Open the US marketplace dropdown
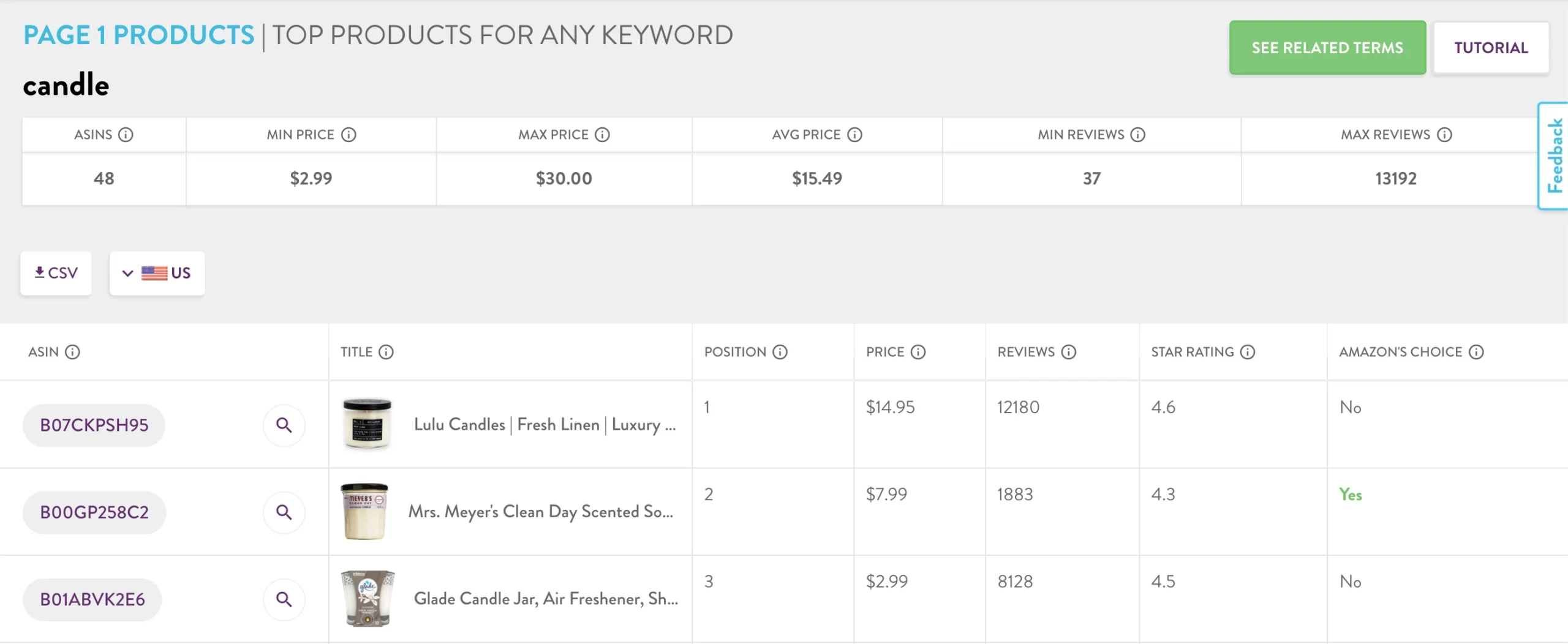Screen dimensions: 1568x644 coord(157,273)
